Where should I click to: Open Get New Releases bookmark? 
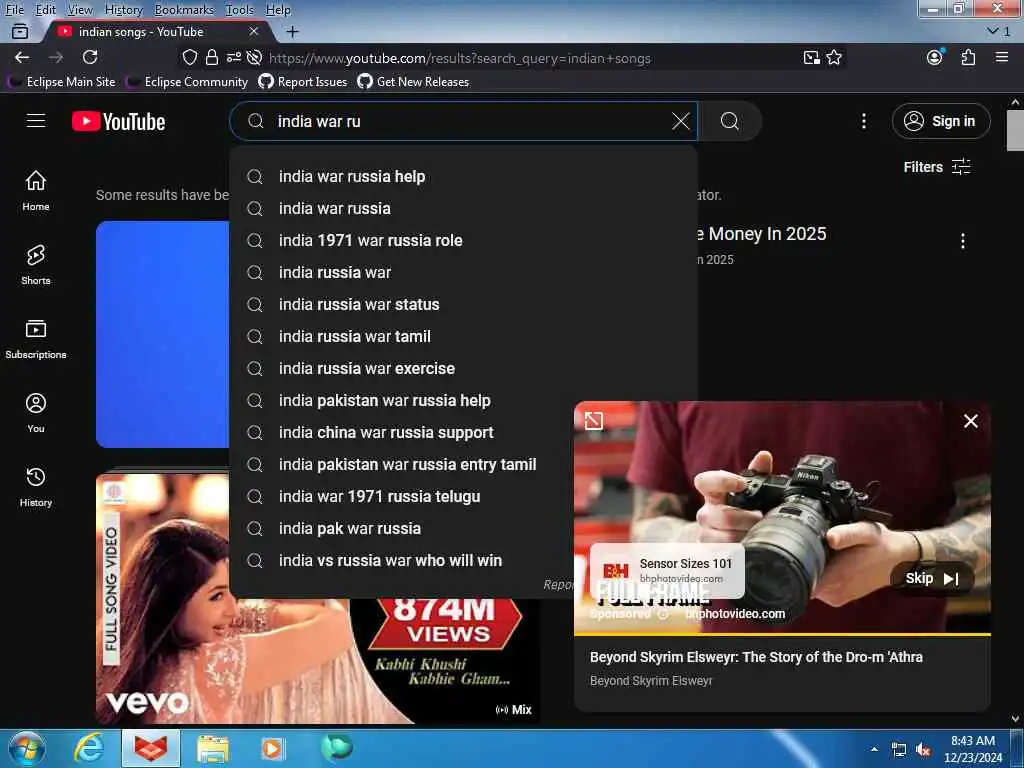413,82
